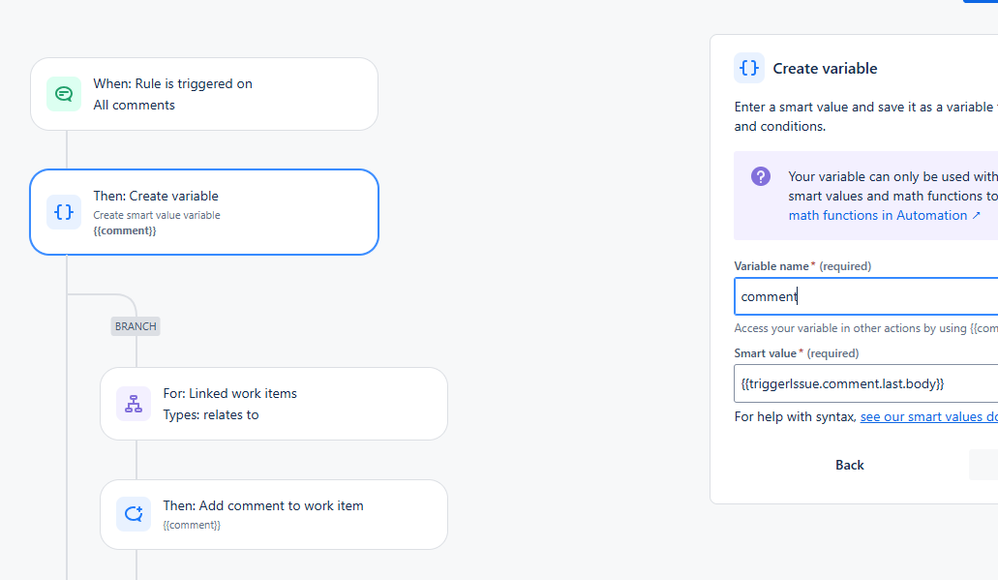Follow the "see our smart values" documentation link

928,416
